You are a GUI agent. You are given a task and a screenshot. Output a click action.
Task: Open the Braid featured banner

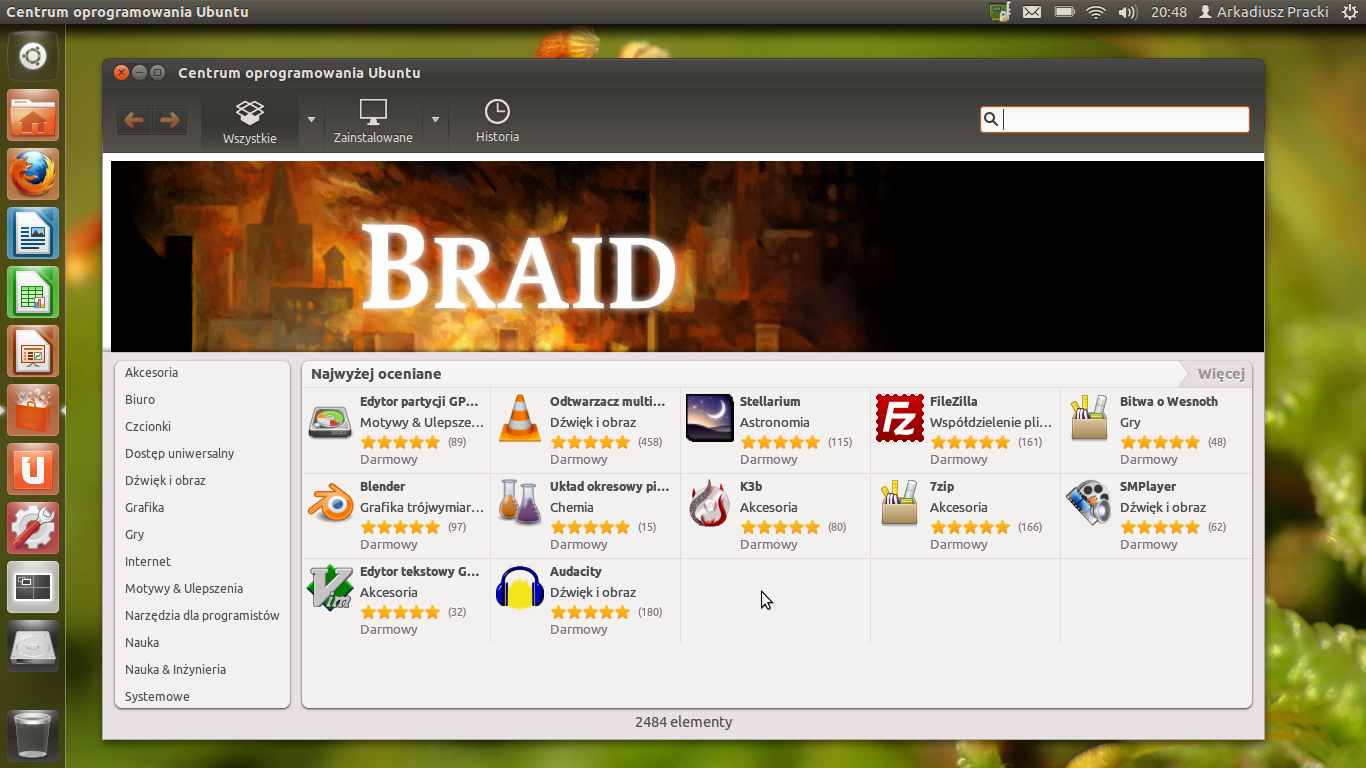pos(687,256)
